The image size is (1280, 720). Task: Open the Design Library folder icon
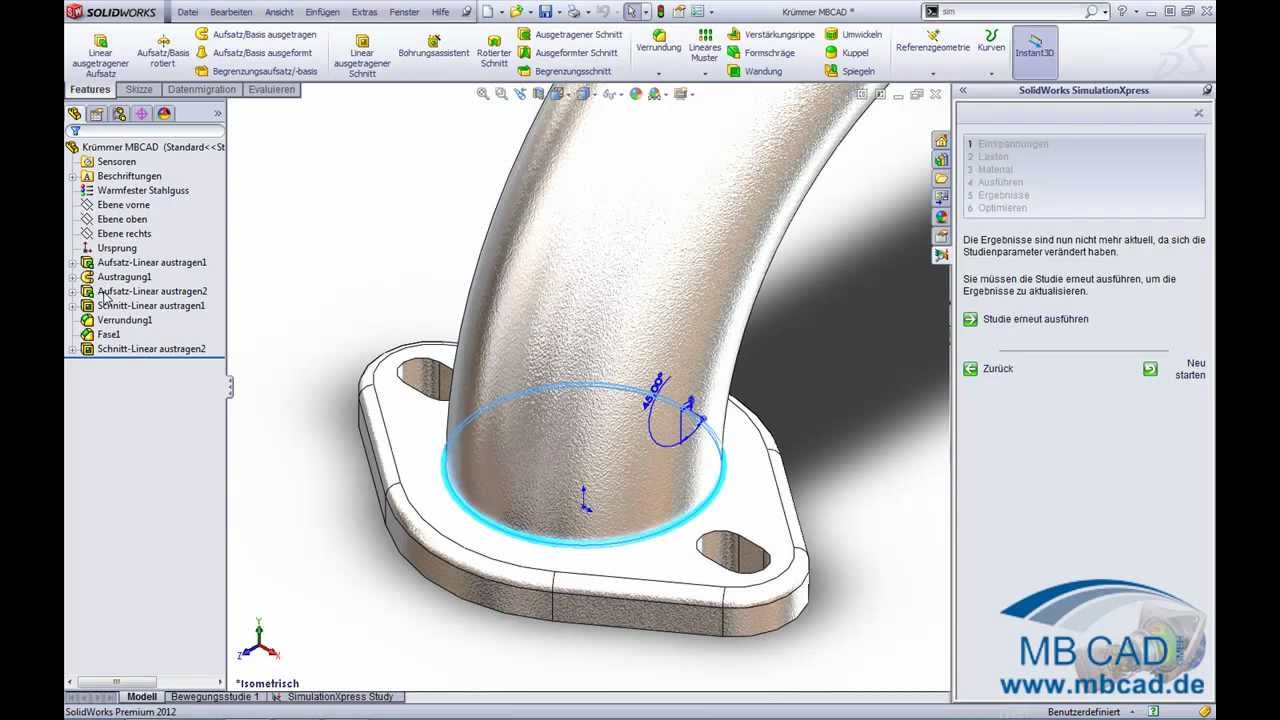941,178
